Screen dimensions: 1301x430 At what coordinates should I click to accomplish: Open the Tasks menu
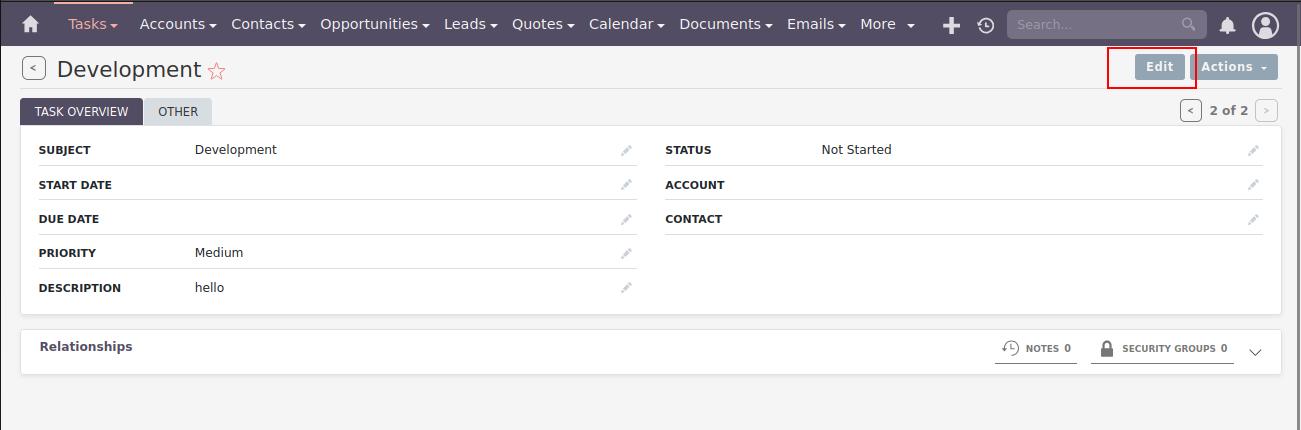click(x=93, y=24)
